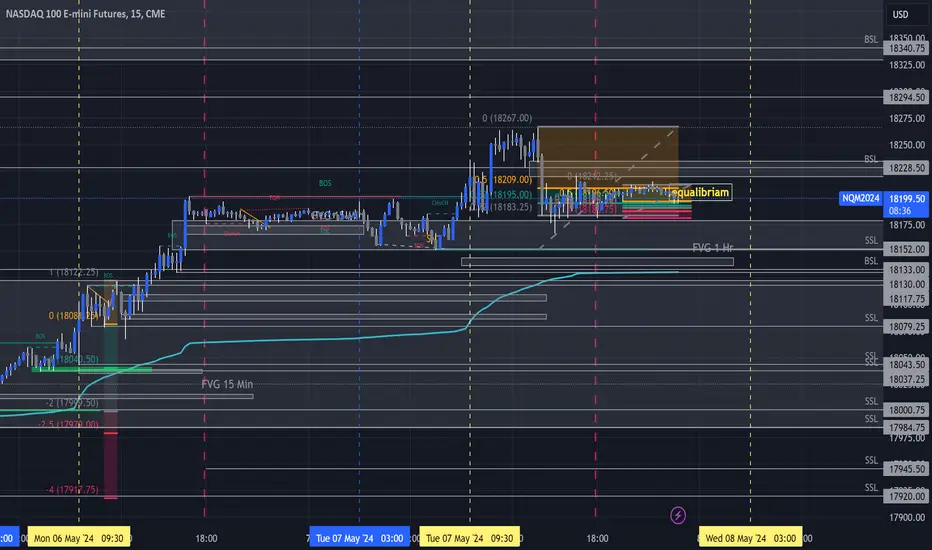Click the 18079.25 price axis label

click(906, 327)
